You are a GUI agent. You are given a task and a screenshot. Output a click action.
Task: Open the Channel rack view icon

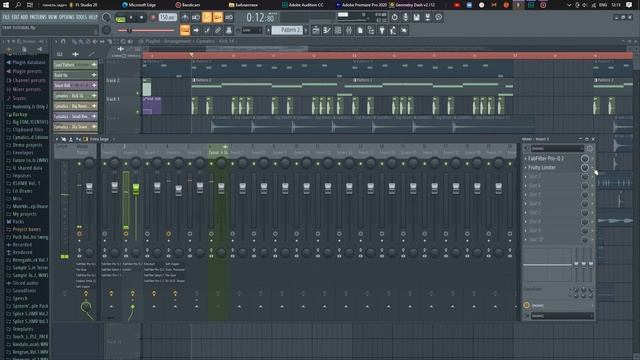click(338, 30)
